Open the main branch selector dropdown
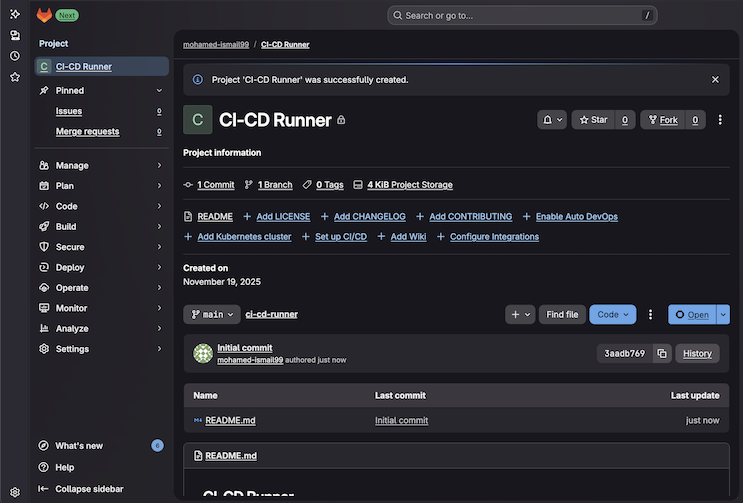The width and height of the screenshot is (743, 503). click(x=212, y=314)
